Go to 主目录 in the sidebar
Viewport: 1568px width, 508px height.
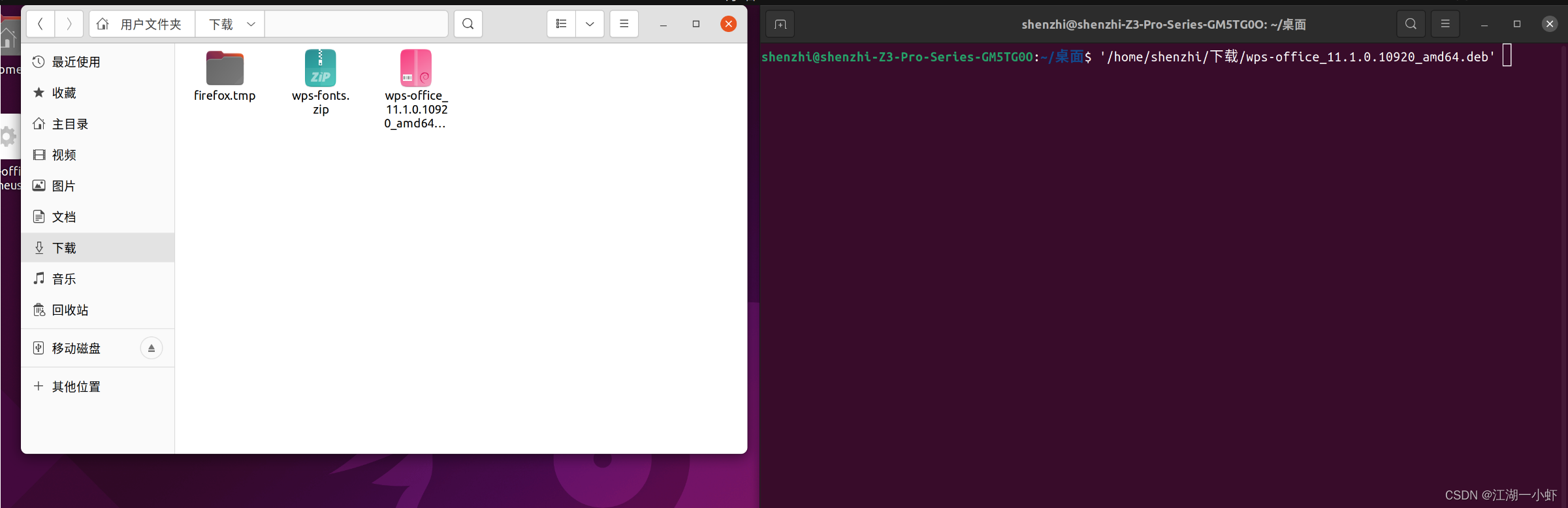70,124
